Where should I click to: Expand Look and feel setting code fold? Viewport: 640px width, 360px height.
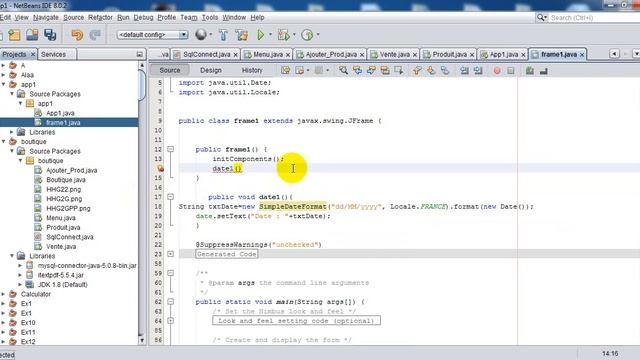point(171,321)
